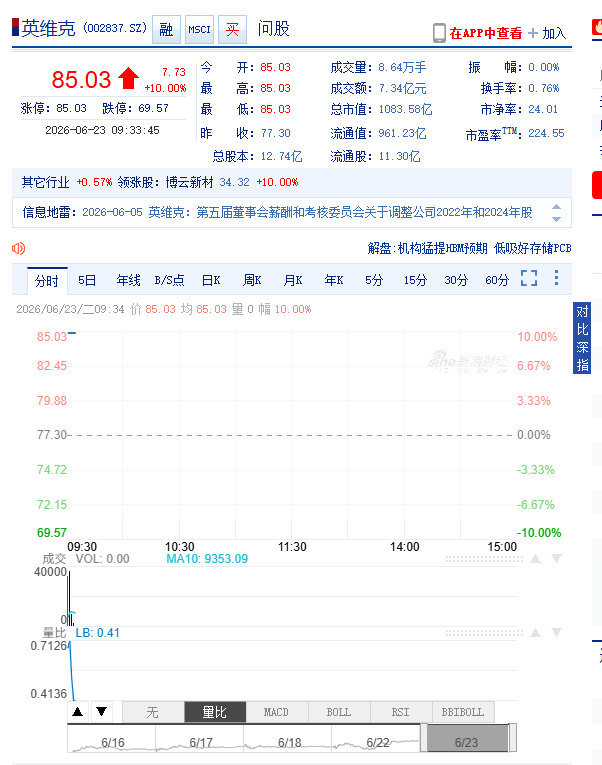This screenshot has height=765, width=602.
Task: Switch to the 5日 chart tab
Action: [87, 280]
